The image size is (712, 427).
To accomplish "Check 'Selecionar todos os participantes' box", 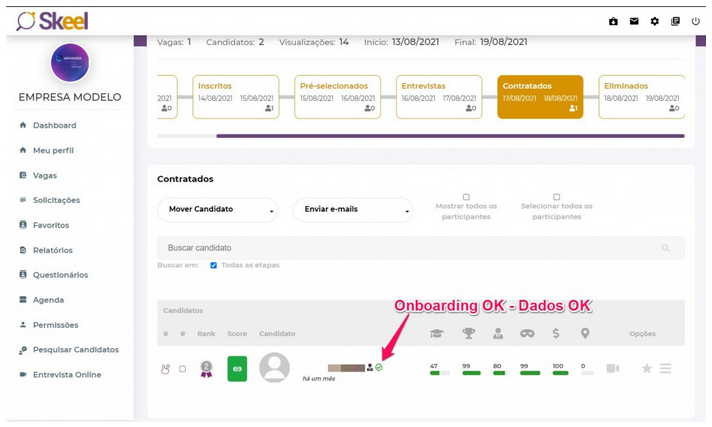I will (x=557, y=197).
